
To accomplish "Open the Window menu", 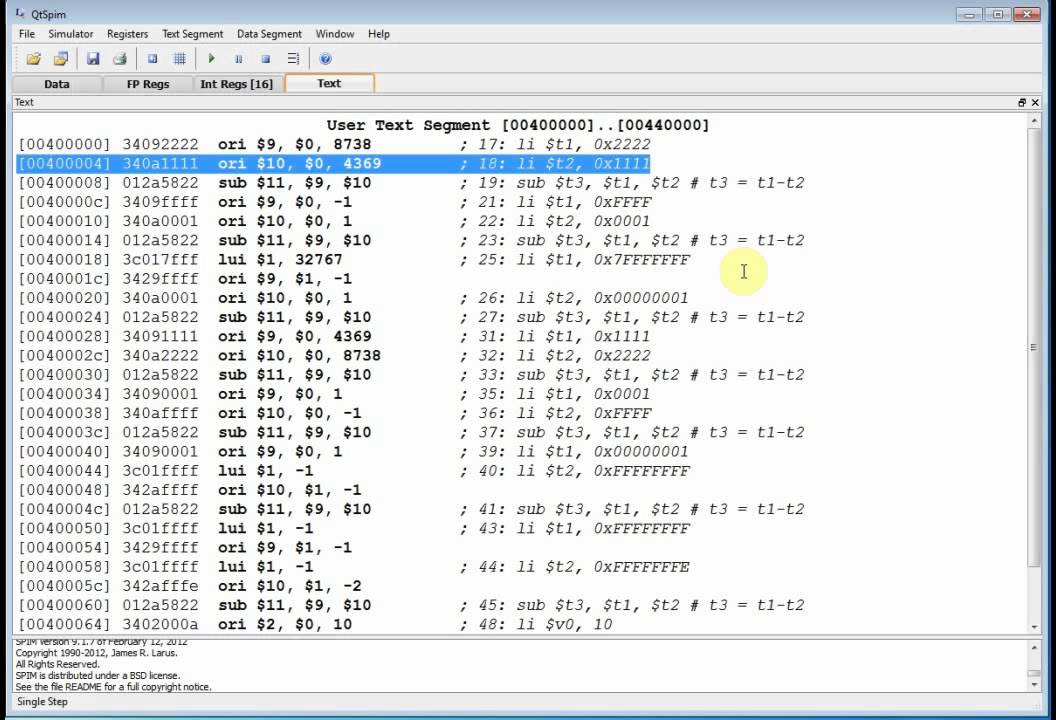I will (x=335, y=34).
